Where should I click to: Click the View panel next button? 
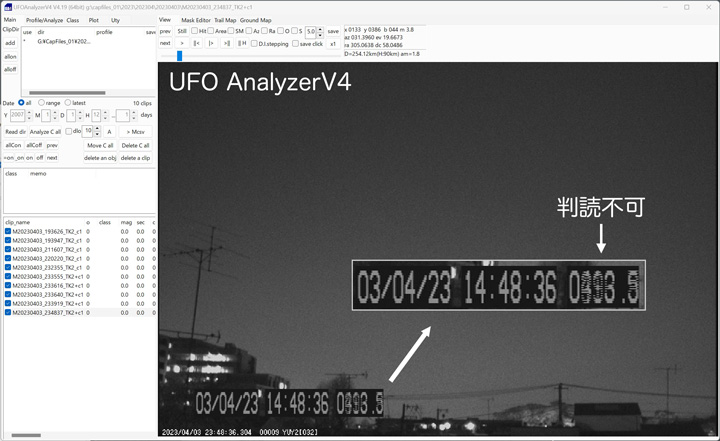click(165, 43)
